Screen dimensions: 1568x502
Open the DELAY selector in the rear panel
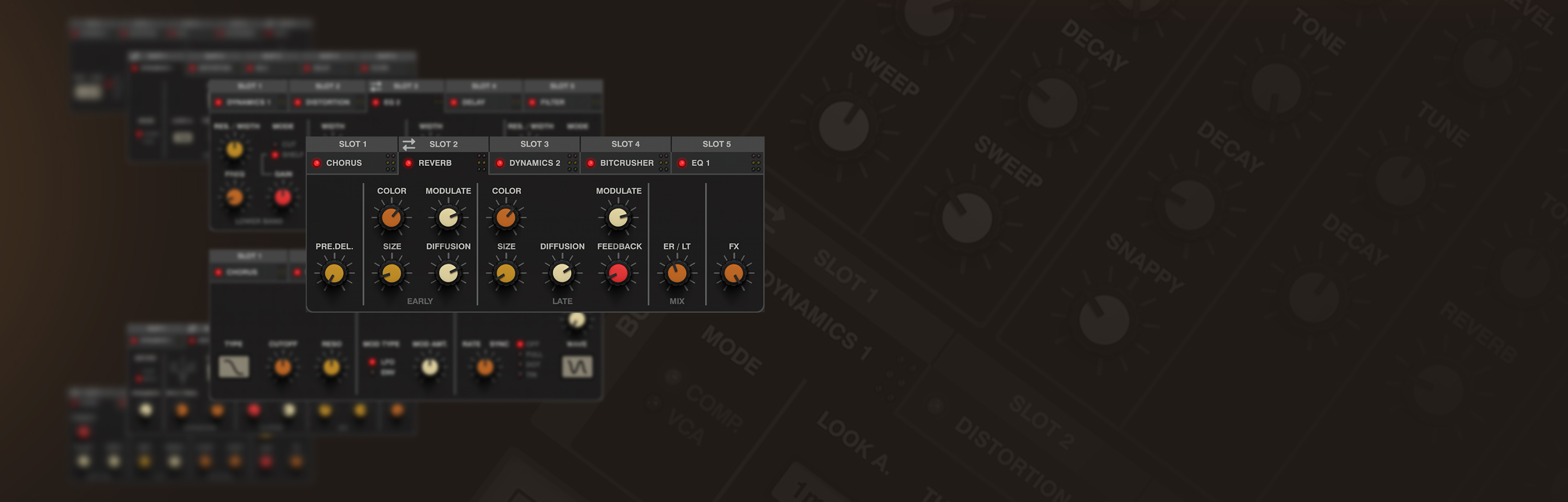pos(474,102)
